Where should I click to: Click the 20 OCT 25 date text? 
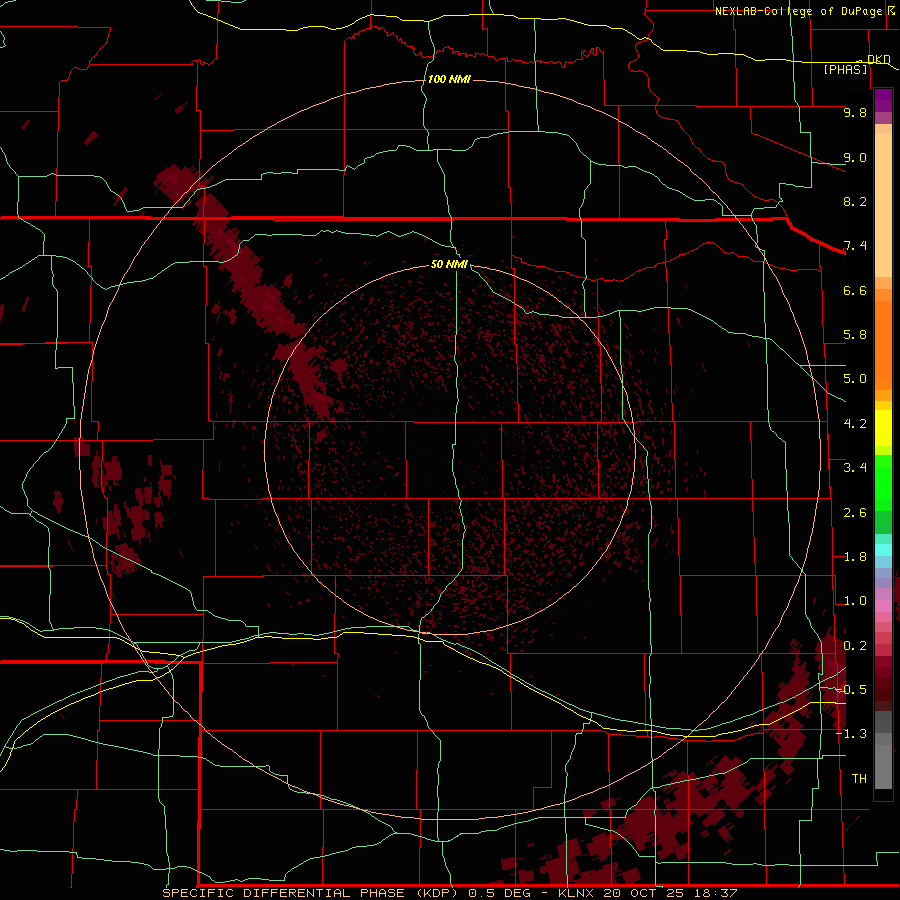641,893
